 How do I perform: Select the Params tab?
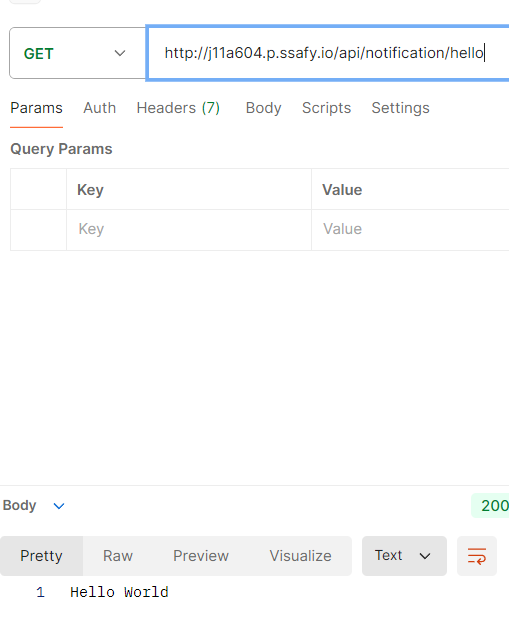(36, 108)
